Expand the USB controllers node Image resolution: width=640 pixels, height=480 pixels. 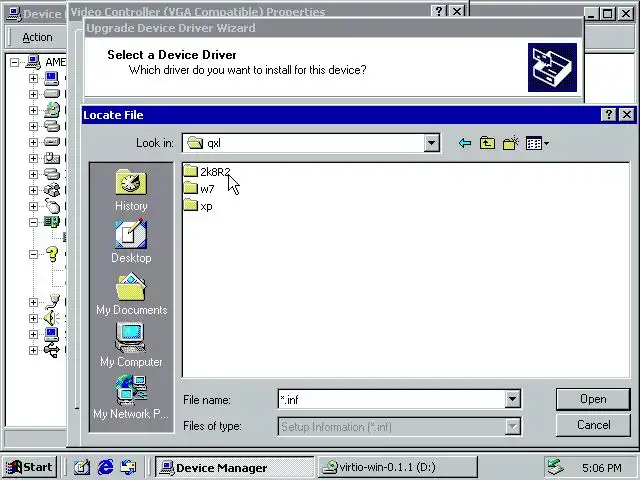coord(33,350)
